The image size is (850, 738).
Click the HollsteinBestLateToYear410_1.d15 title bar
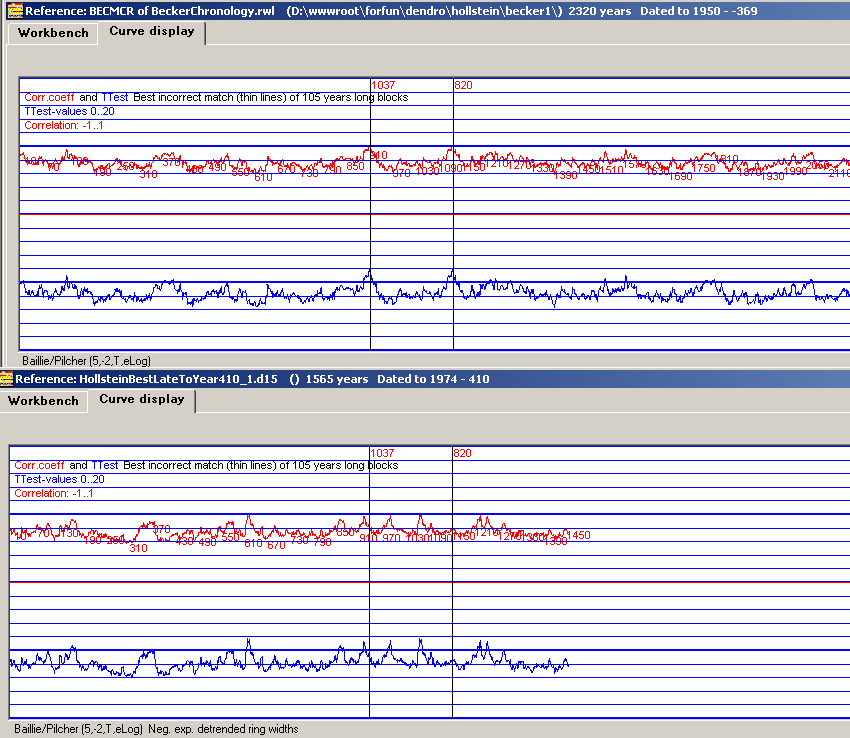pos(425,378)
